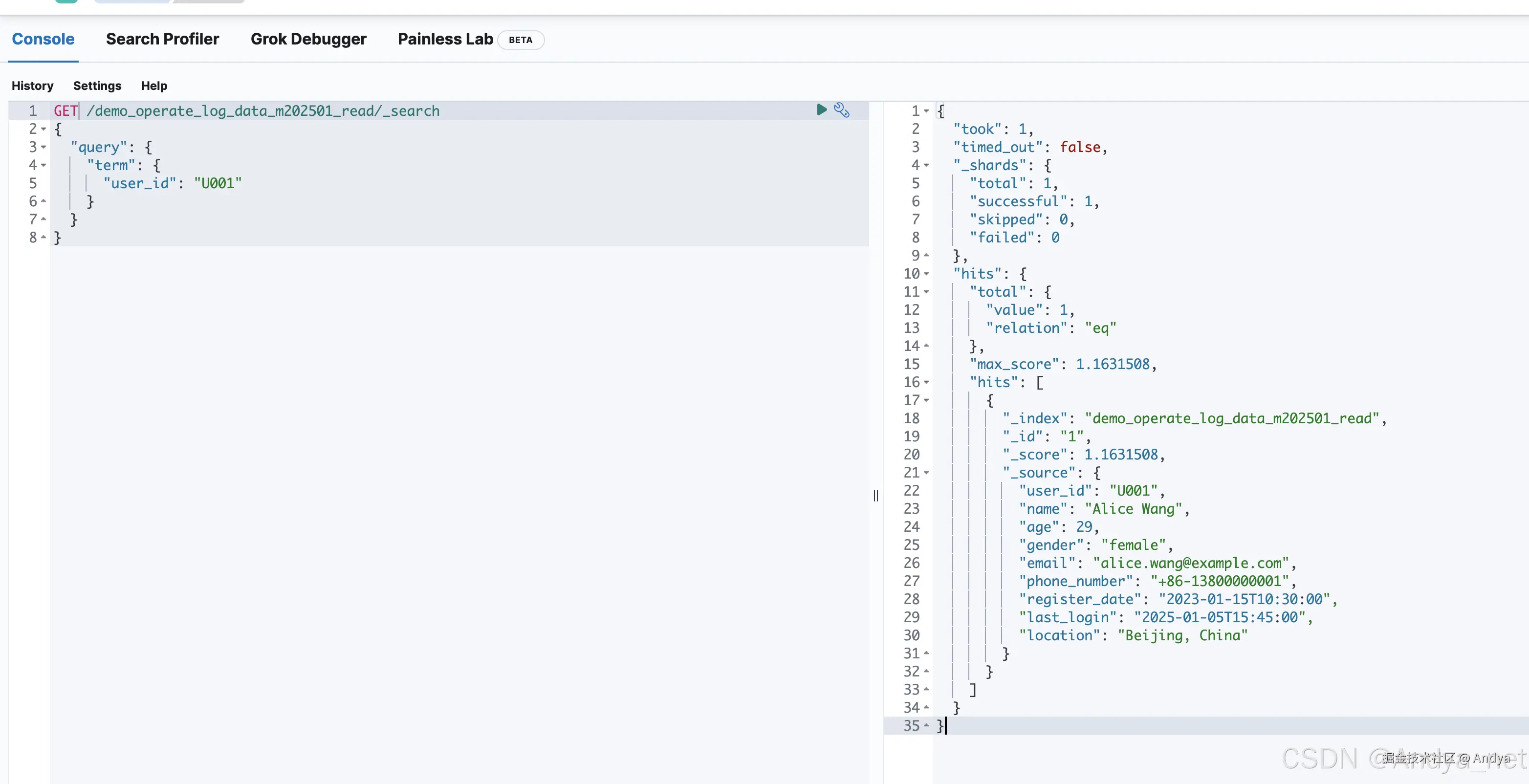Image resolution: width=1529 pixels, height=784 pixels.
Task: Click the wrench actions icon beside the request
Action: pyautogui.click(x=842, y=110)
